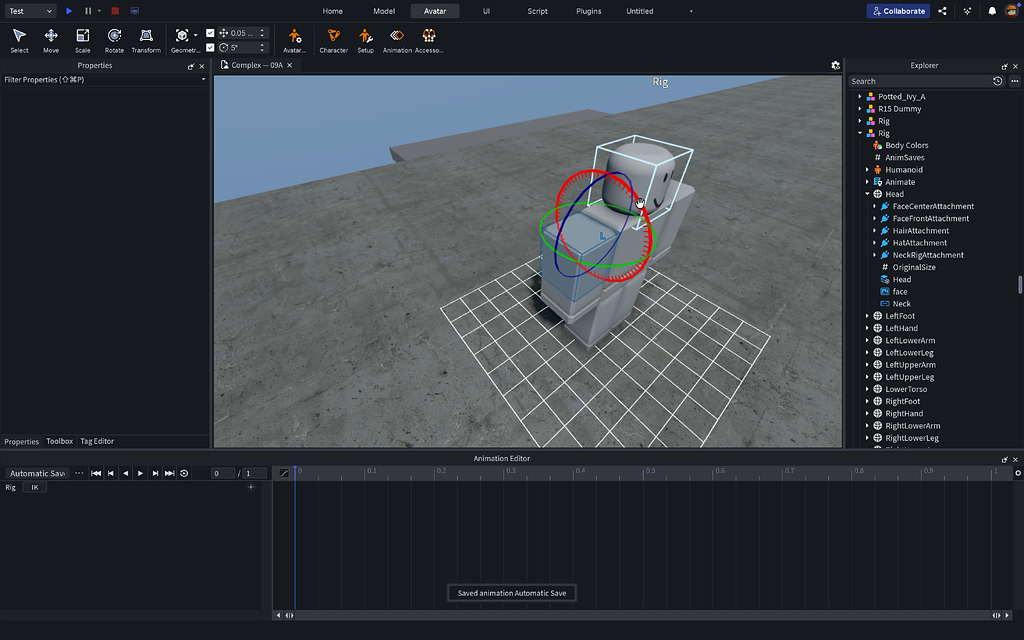Pop out the Explorer panel
The width and height of the screenshot is (1024, 640).
tap(1004, 66)
